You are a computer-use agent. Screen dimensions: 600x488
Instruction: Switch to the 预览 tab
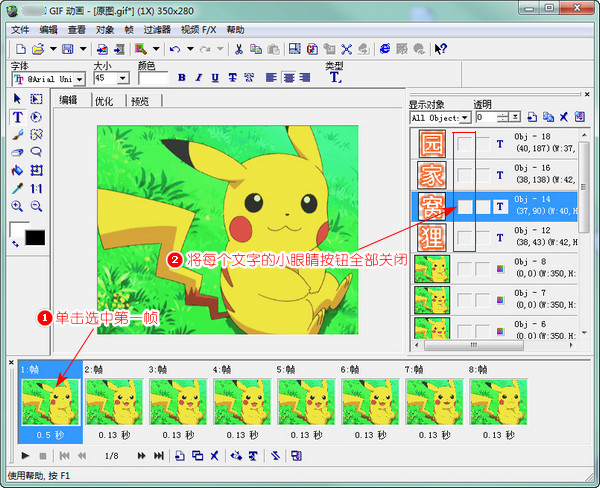140,101
